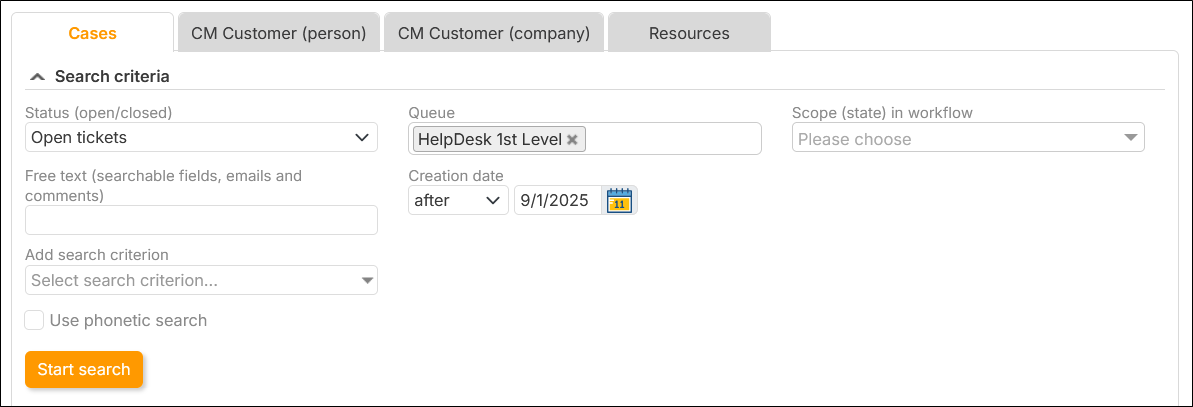Open the calendar date picker icon
Image resolution: width=1193 pixels, height=407 pixels.
coord(620,201)
